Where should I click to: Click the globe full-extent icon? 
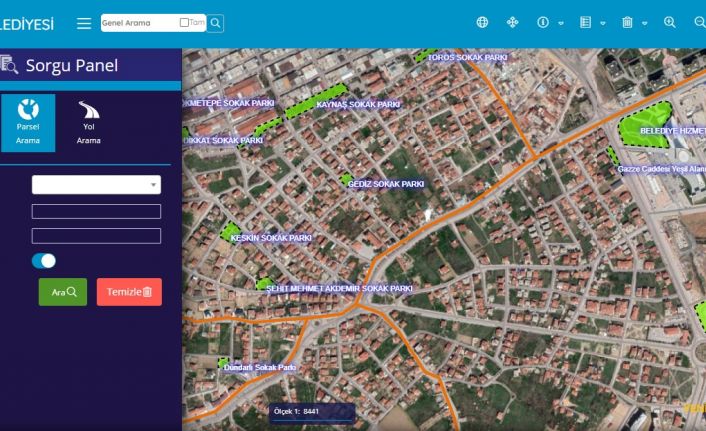click(482, 22)
